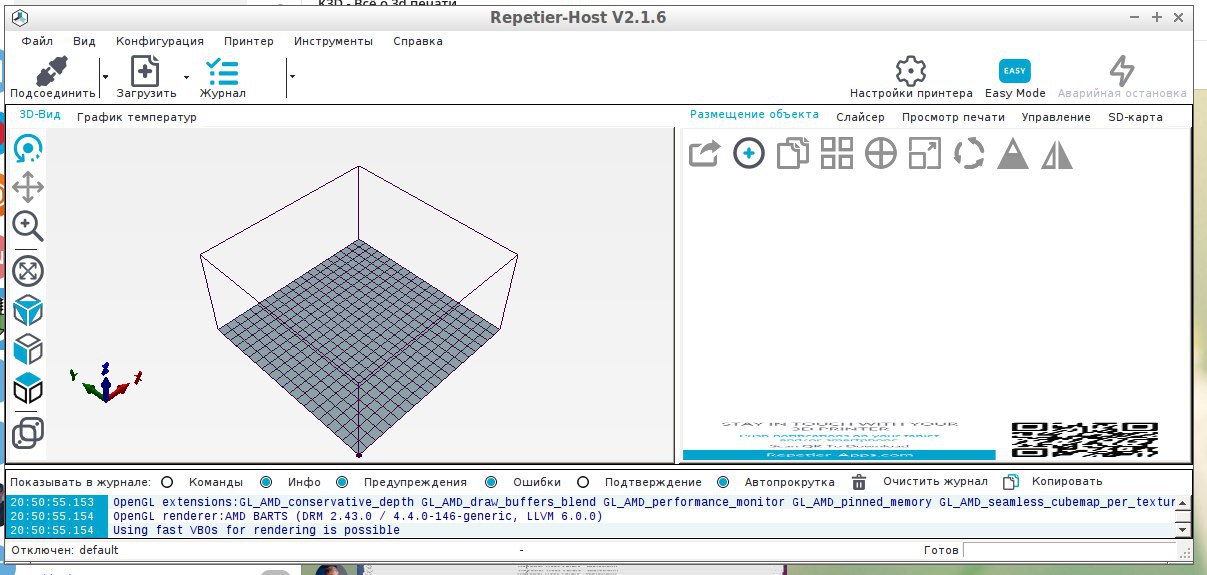Open the Управление tab

1056,117
